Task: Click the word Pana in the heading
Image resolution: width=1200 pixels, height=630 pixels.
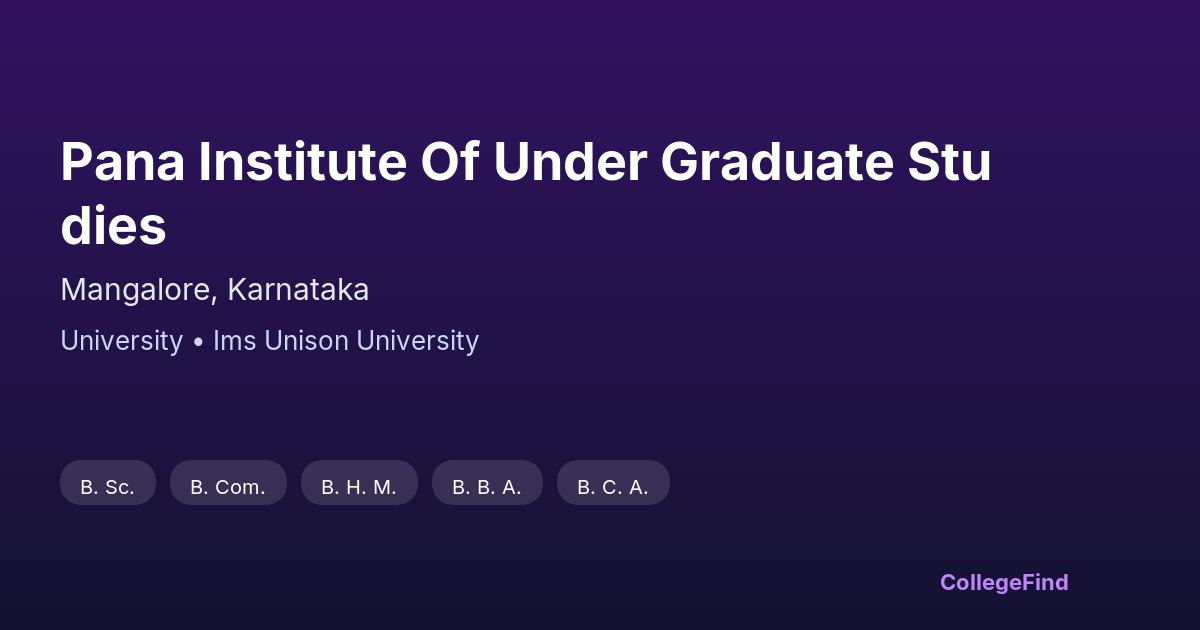Action: click(122, 162)
